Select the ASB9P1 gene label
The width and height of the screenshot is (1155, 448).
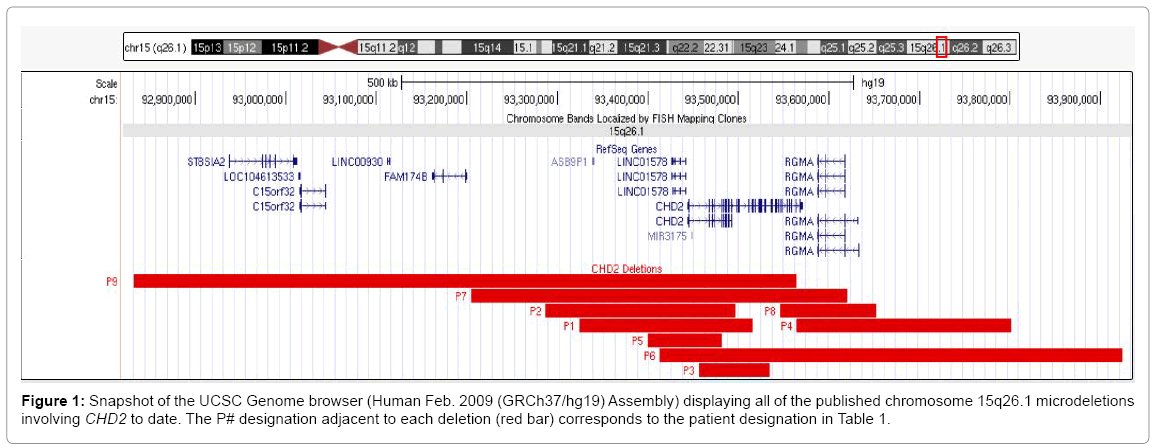point(570,161)
